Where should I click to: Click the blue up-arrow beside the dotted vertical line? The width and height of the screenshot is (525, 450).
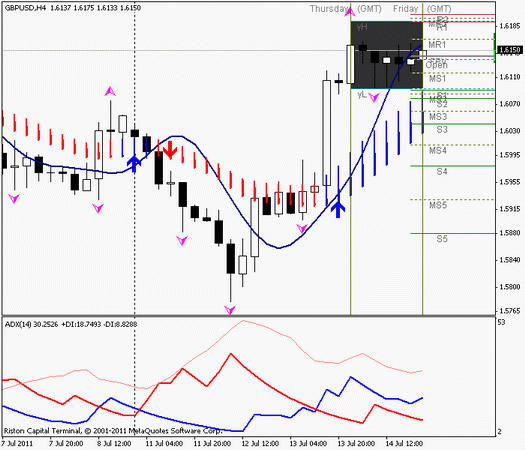coord(134,164)
